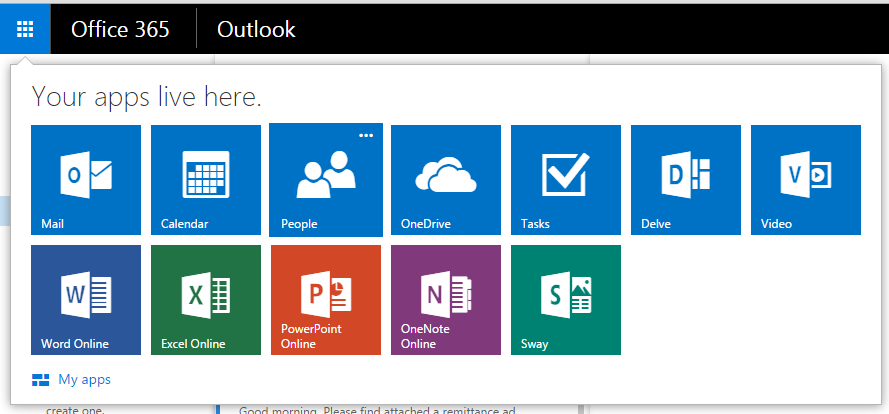Click the My apps link

coord(84,379)
